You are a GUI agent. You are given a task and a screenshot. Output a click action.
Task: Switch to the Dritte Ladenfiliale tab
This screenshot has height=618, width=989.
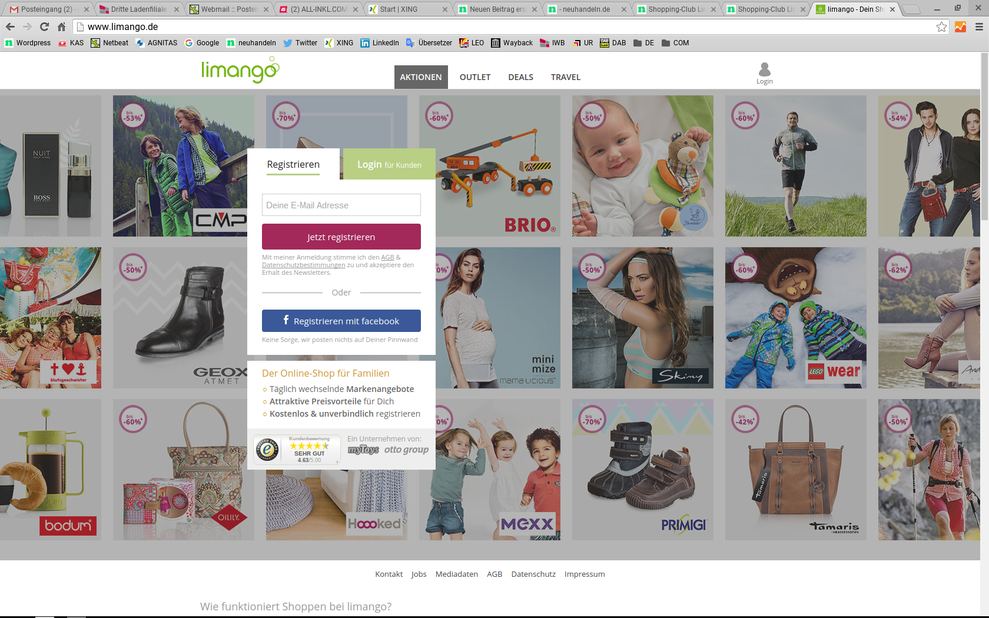point(139,9)
